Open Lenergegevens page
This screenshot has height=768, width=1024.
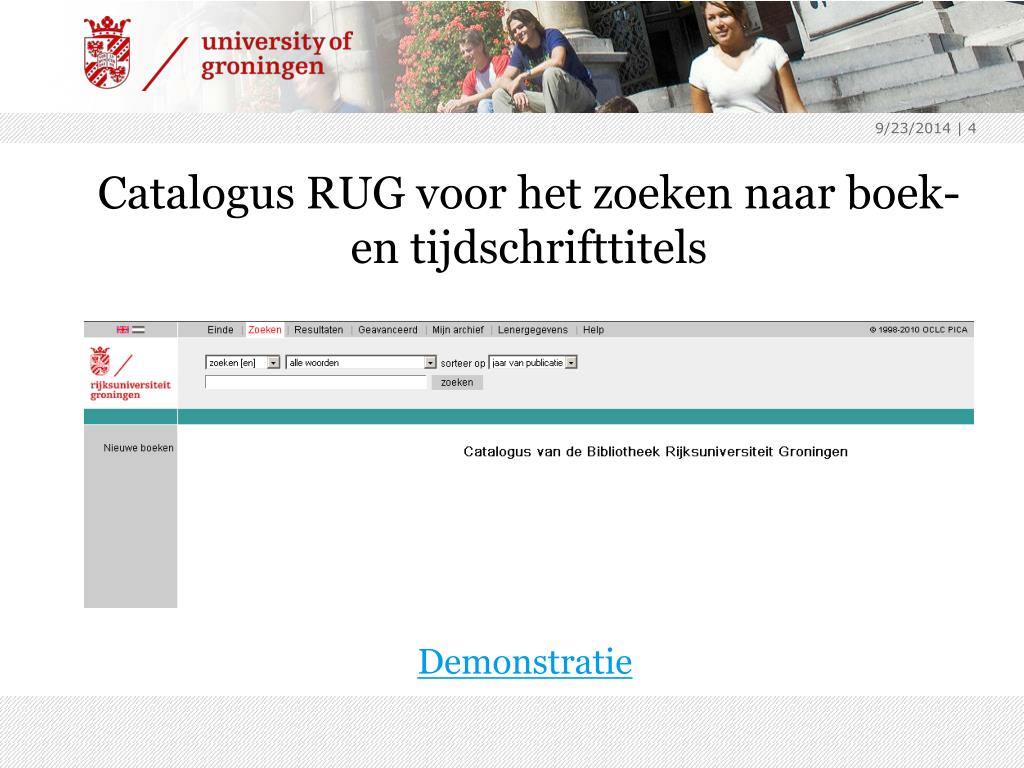click(533, 330)
